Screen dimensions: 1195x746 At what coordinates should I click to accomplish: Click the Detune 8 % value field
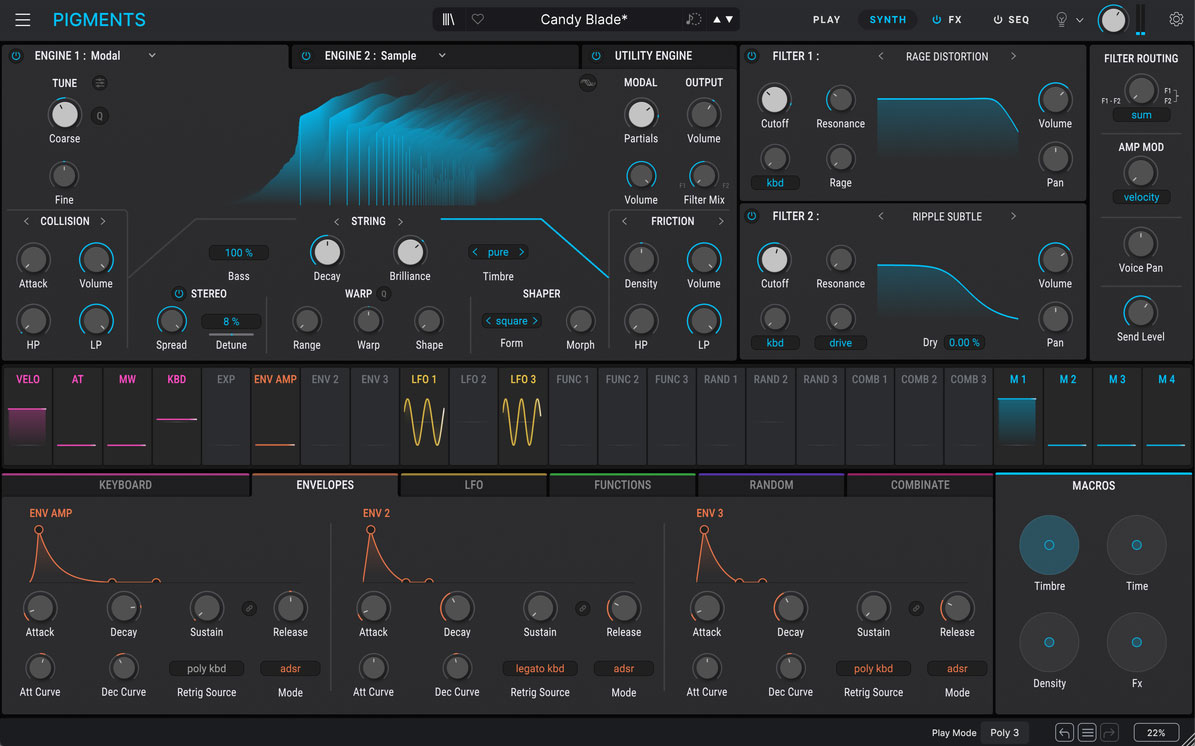[x=231, y=322]
